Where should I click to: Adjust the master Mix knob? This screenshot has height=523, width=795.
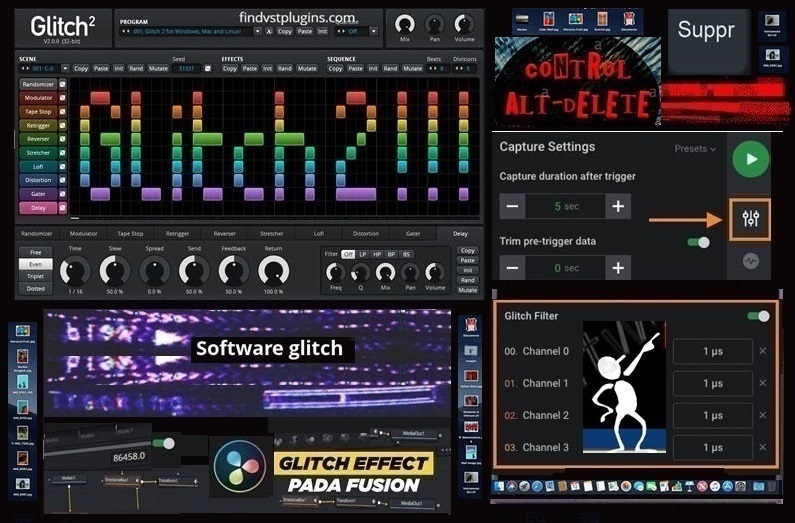tap(405, 24)
